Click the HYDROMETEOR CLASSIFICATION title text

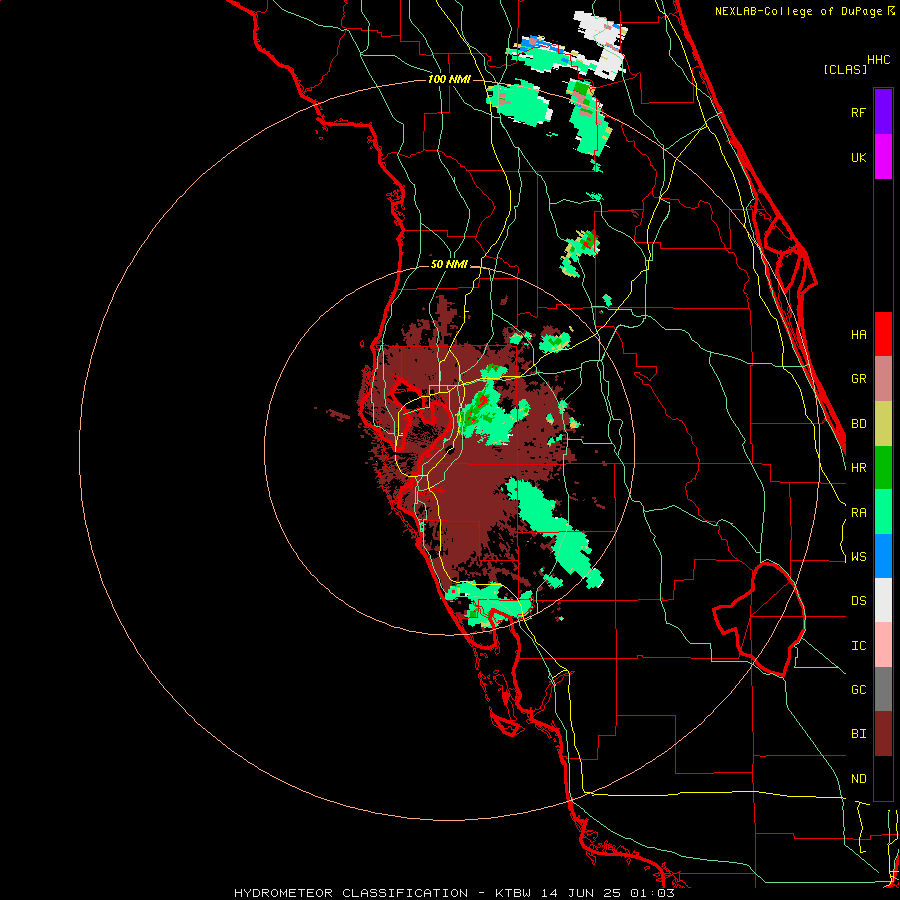pos(351,893)
